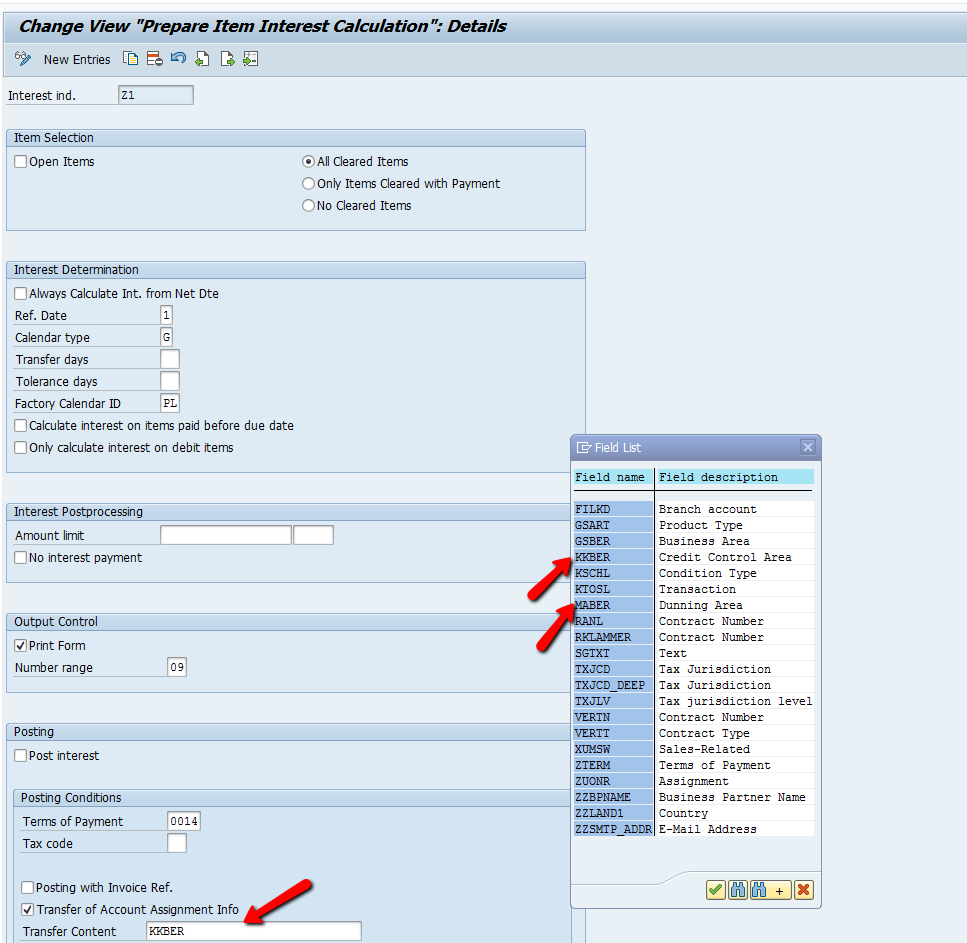
Task: Click the Tax code input field
Action: [x=176, y=843]
